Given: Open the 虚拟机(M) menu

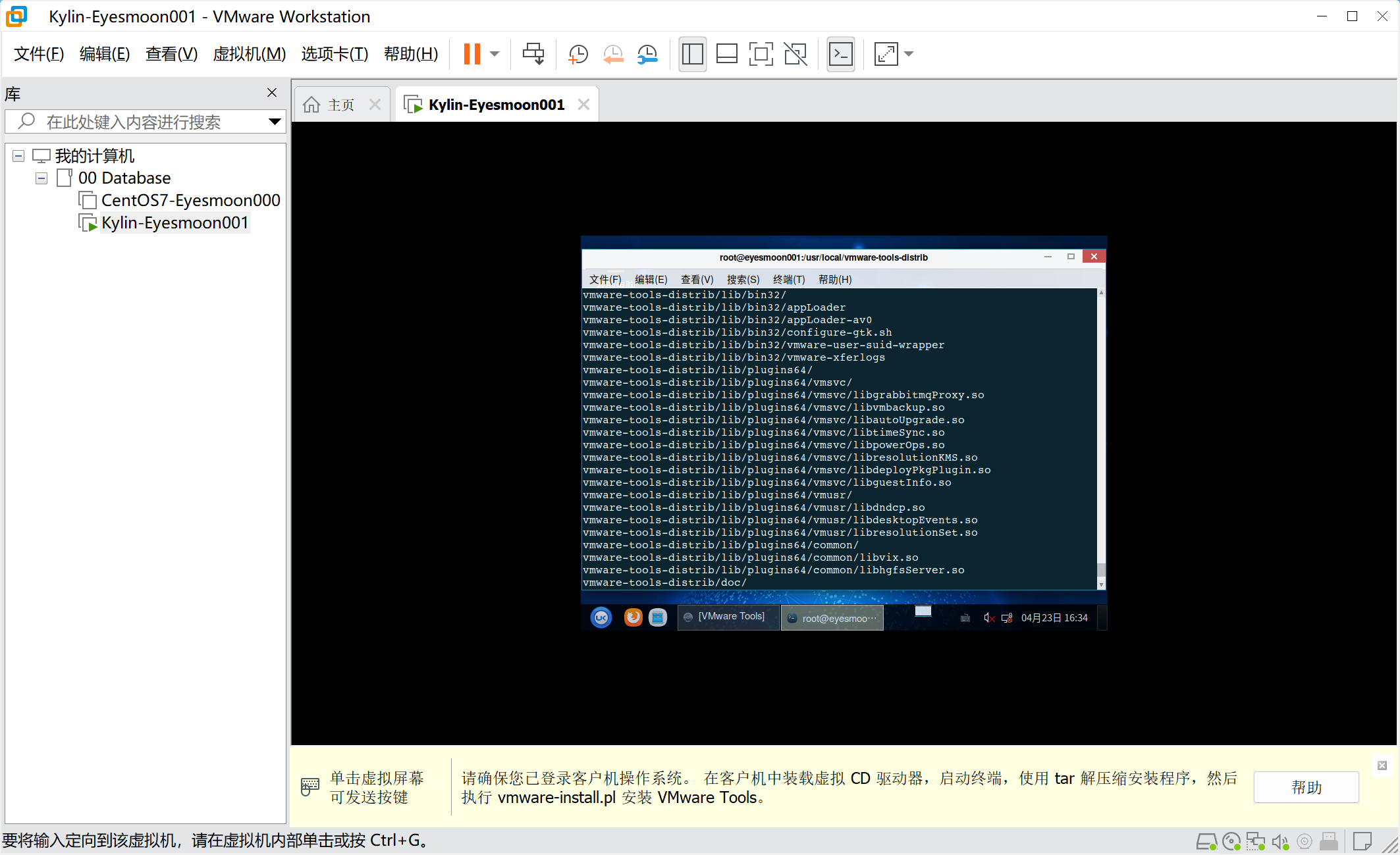Looking at the screenshot, I should (x=249, y=54).
